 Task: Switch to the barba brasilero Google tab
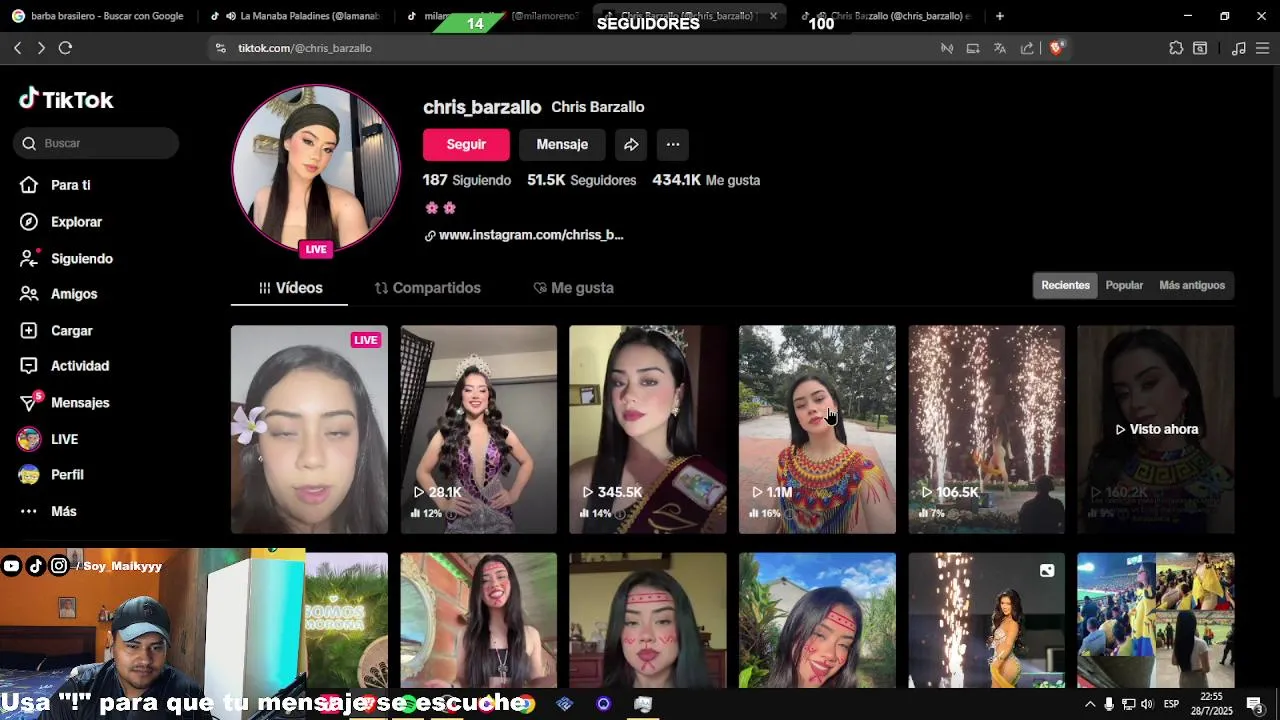click(x=97, y=16)
